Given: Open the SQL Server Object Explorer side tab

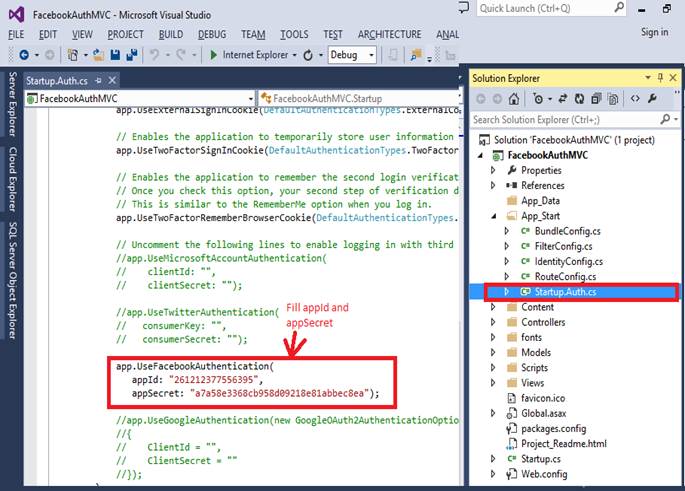Looking at the screenshot, I should coord(13,280).
